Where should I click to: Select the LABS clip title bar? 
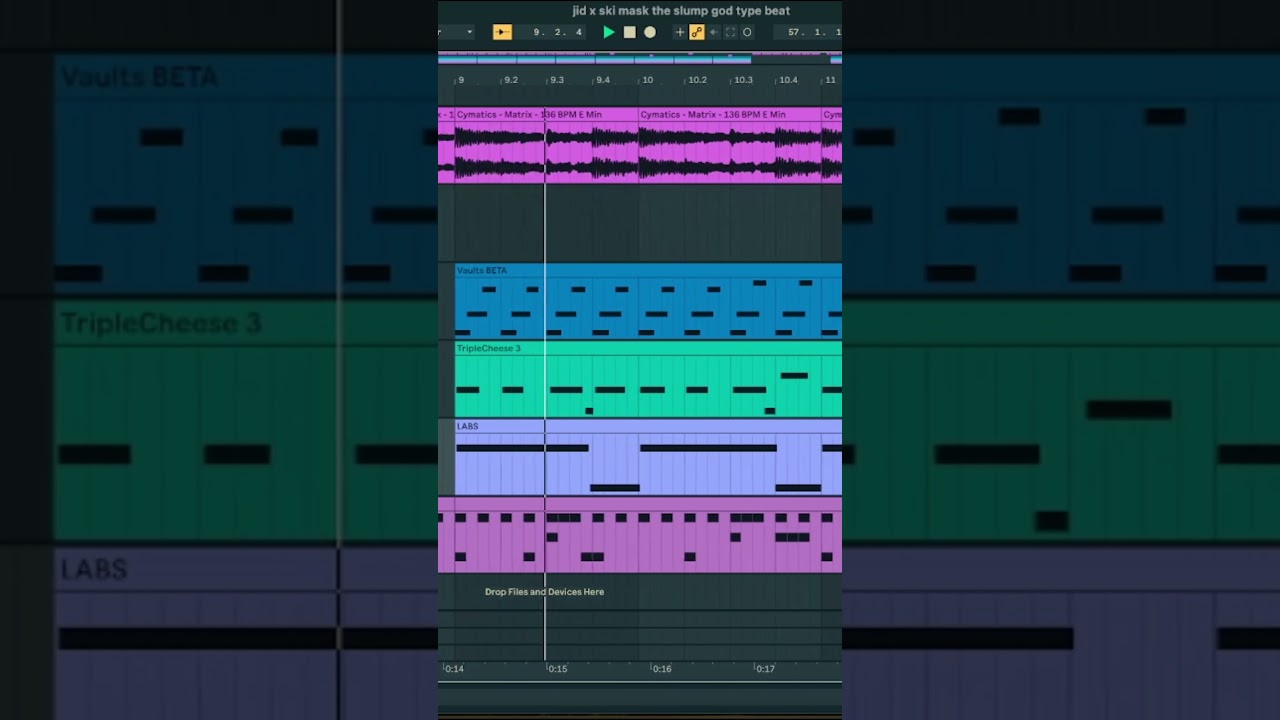pos(648,426)
